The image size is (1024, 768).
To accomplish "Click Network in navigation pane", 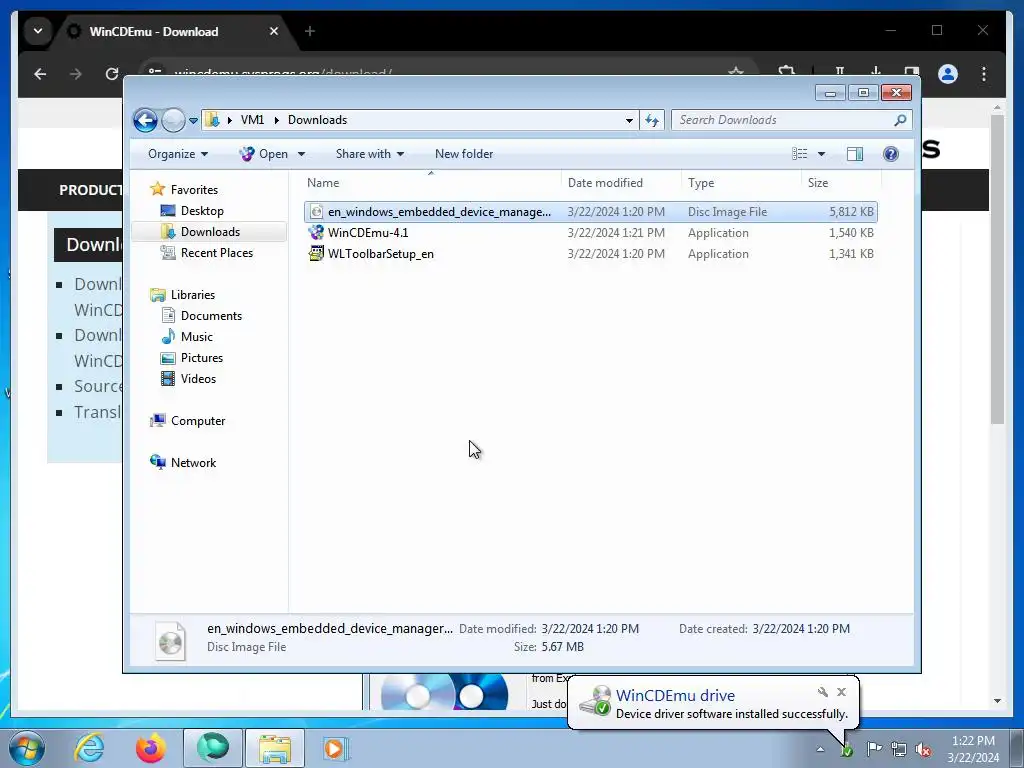I will pyautogui.click(x=193, y=463).
